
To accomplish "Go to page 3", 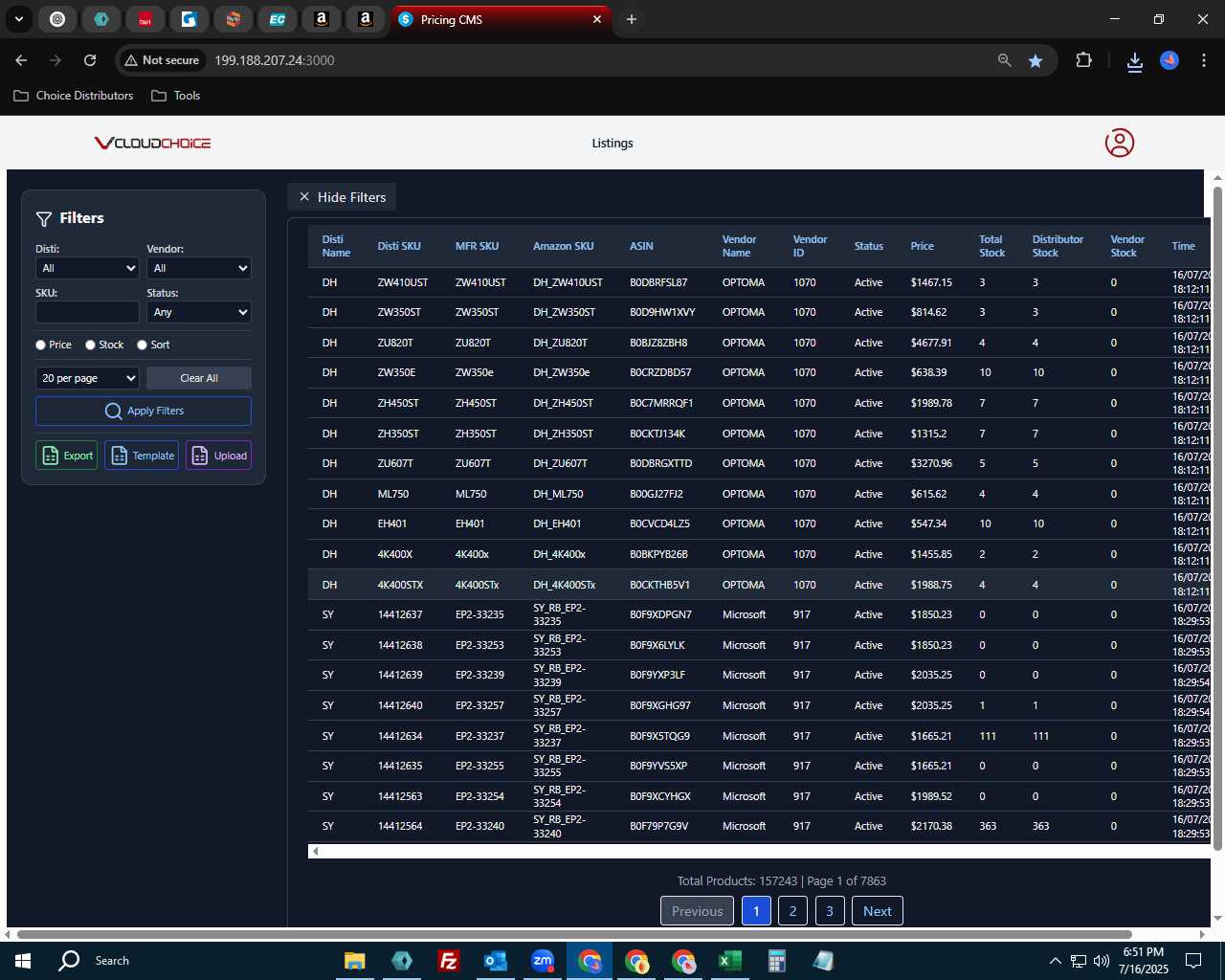I will [830, 911].
